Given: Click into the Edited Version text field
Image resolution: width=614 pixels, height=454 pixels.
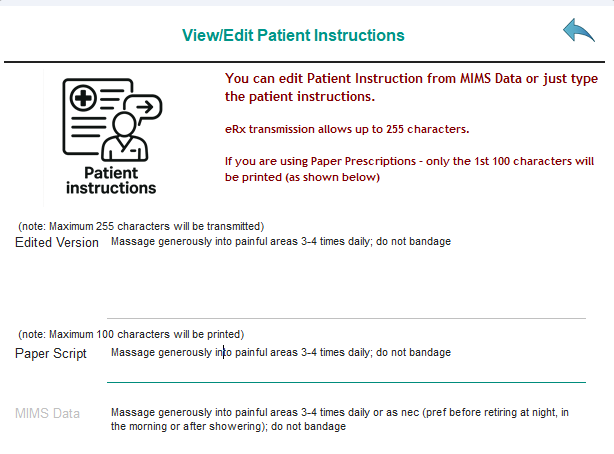Looking at the screenshot, I should pyautogui.click(x=346, y=276).
